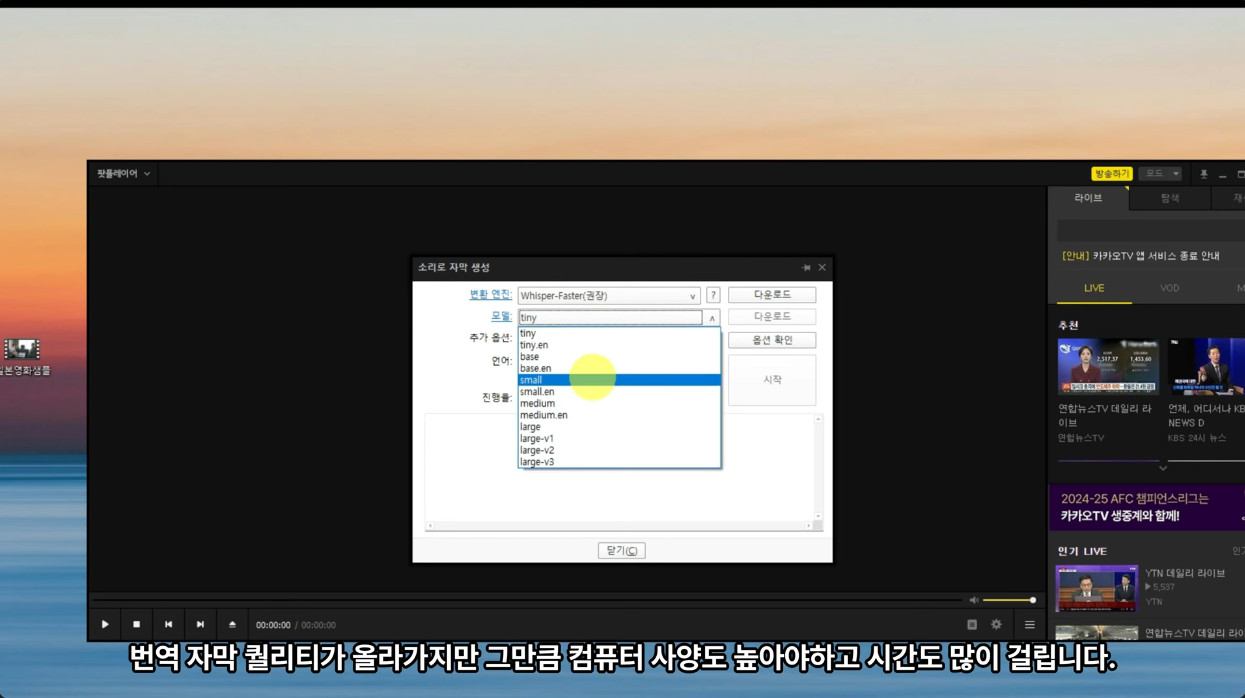Screen dimensions: 1245x698
Task: Skip to the previous track
Action: coord(169,625)
